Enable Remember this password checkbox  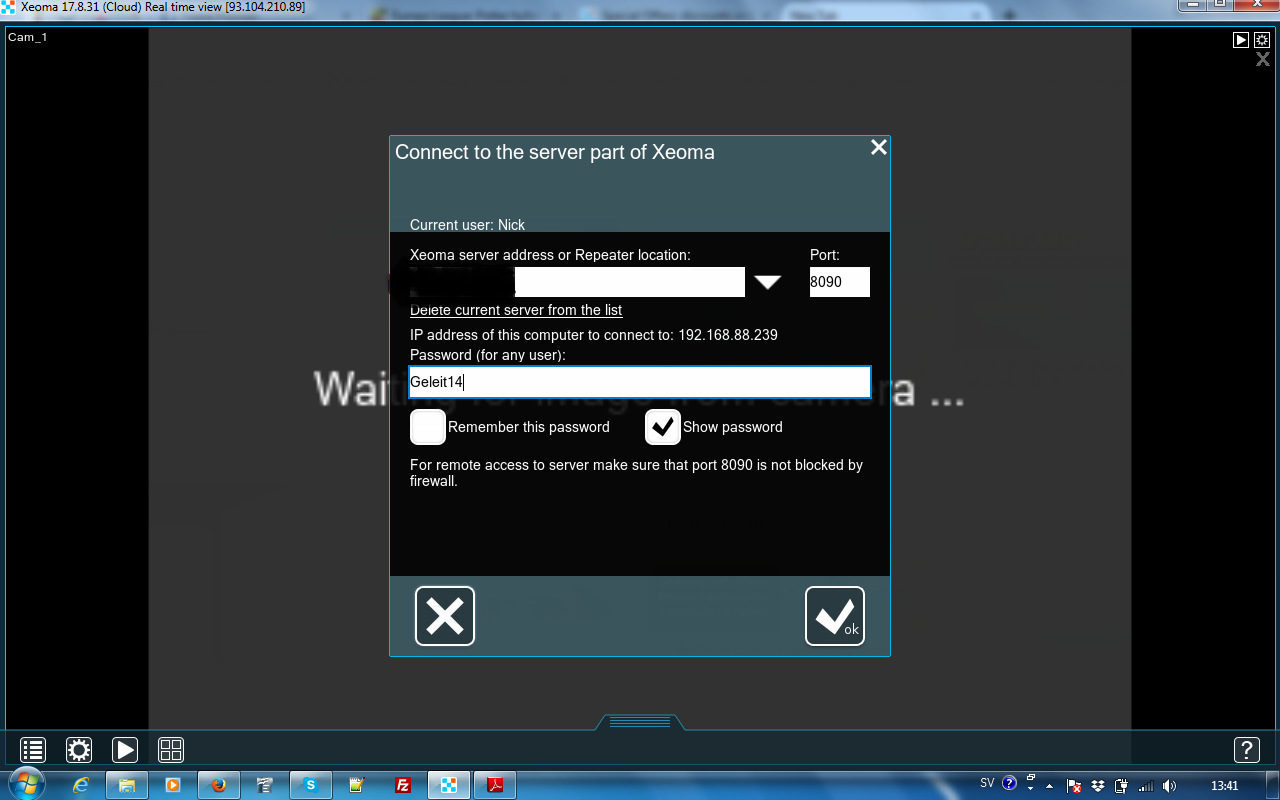428,427
